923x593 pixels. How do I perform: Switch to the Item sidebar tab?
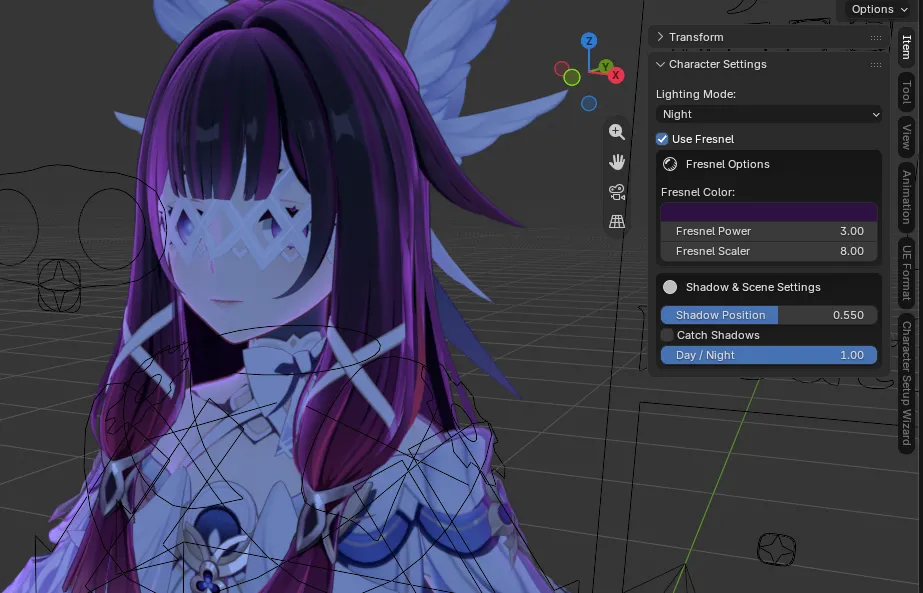[907, 47]
